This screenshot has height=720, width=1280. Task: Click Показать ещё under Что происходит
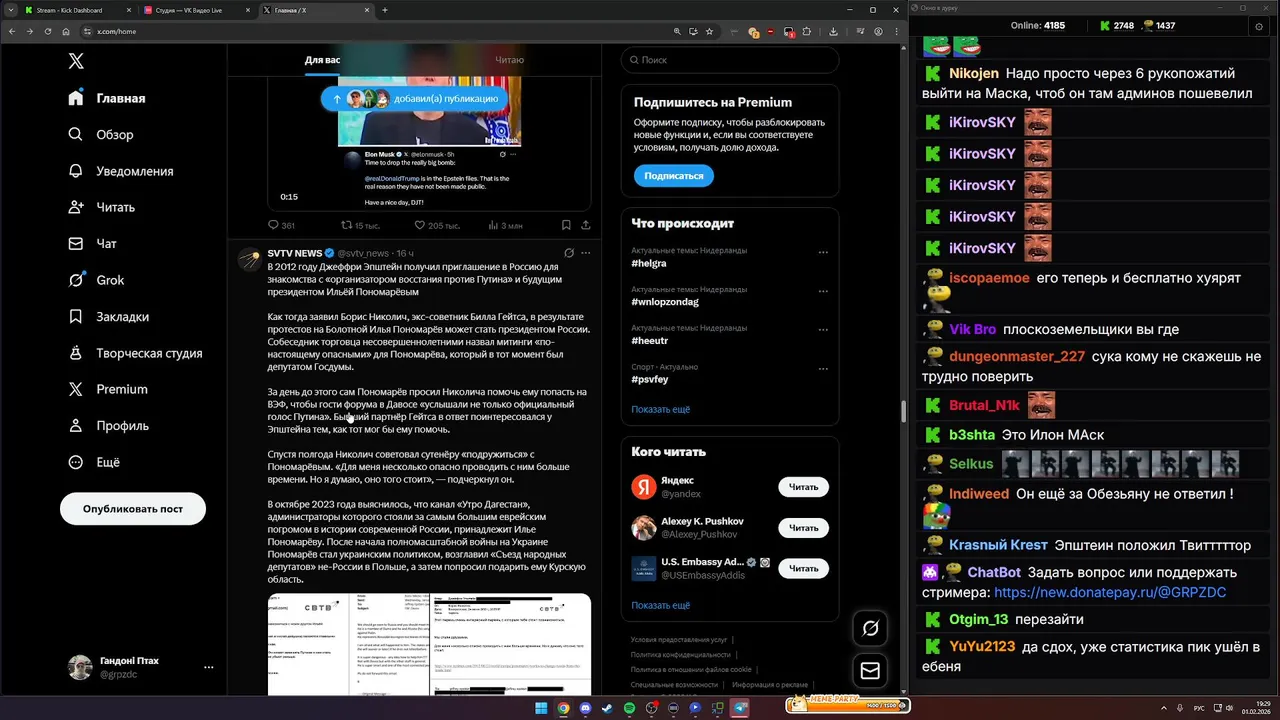[x=660, y=409]
